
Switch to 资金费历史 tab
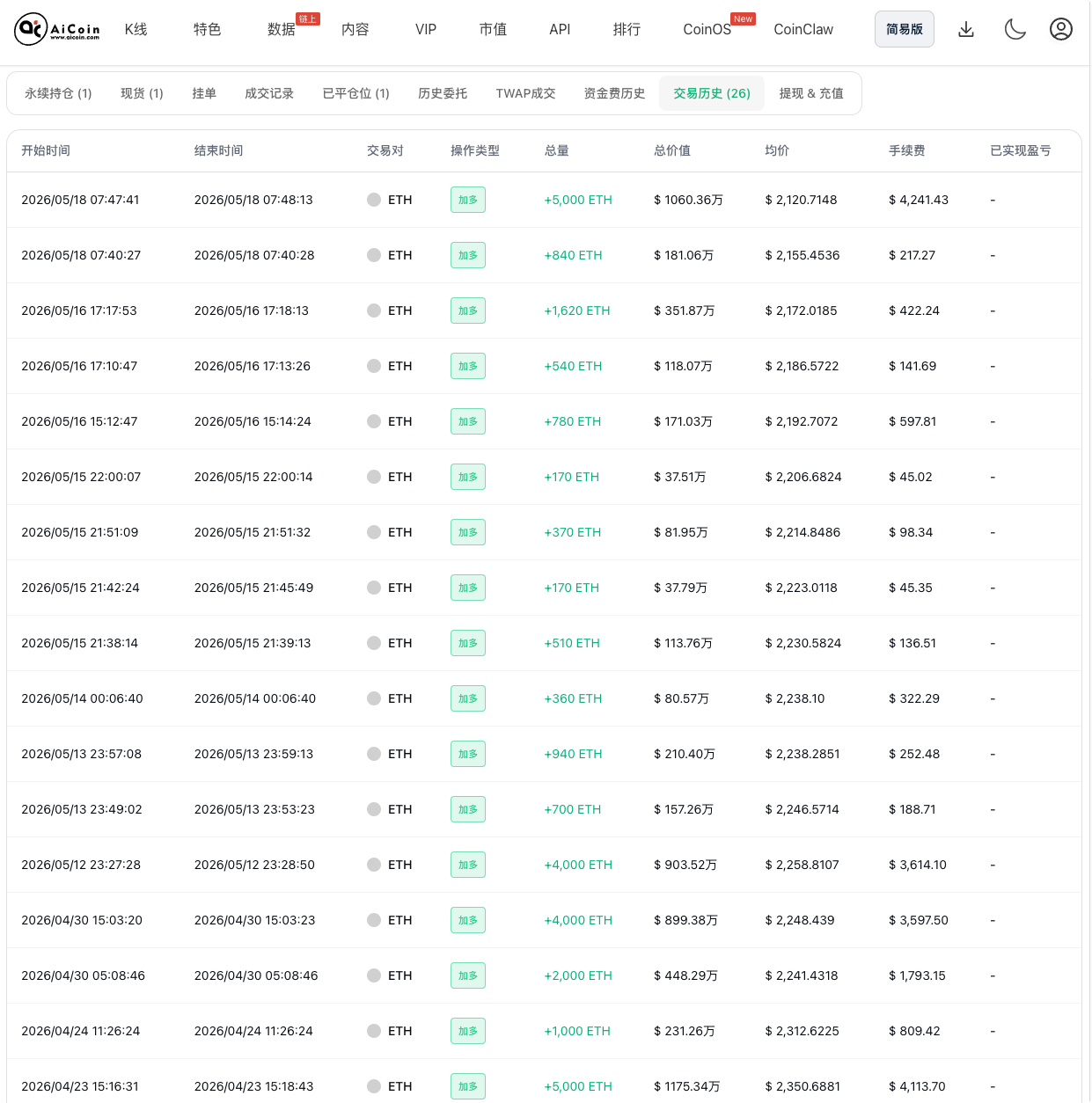tap(614, 93)
